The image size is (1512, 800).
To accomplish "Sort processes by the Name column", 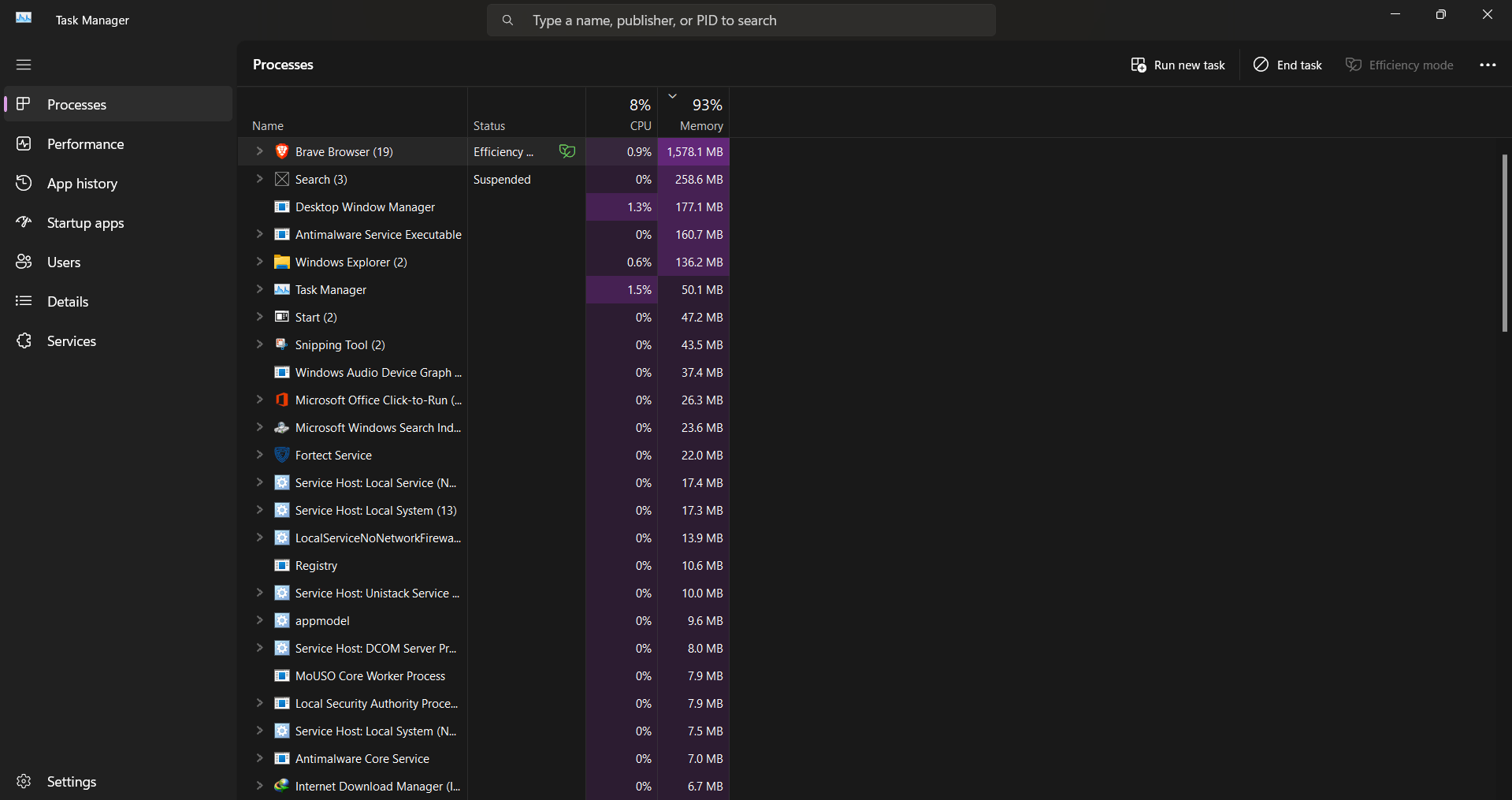I will 352,112.
